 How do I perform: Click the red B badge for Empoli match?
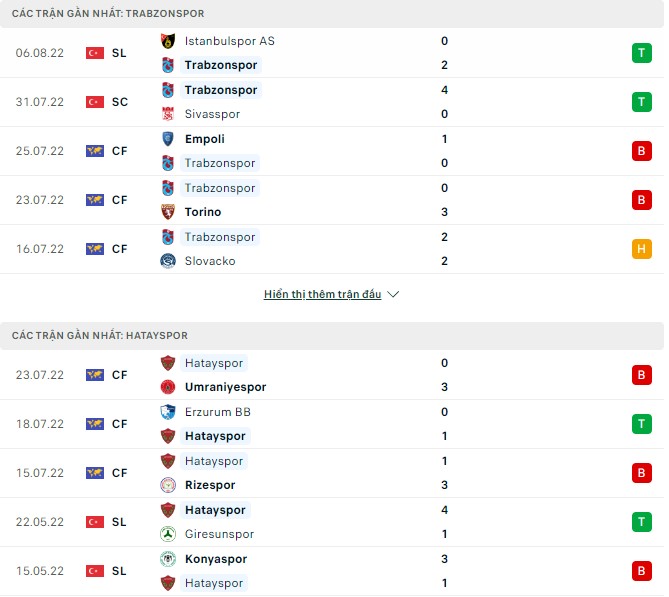pos(640,151)
